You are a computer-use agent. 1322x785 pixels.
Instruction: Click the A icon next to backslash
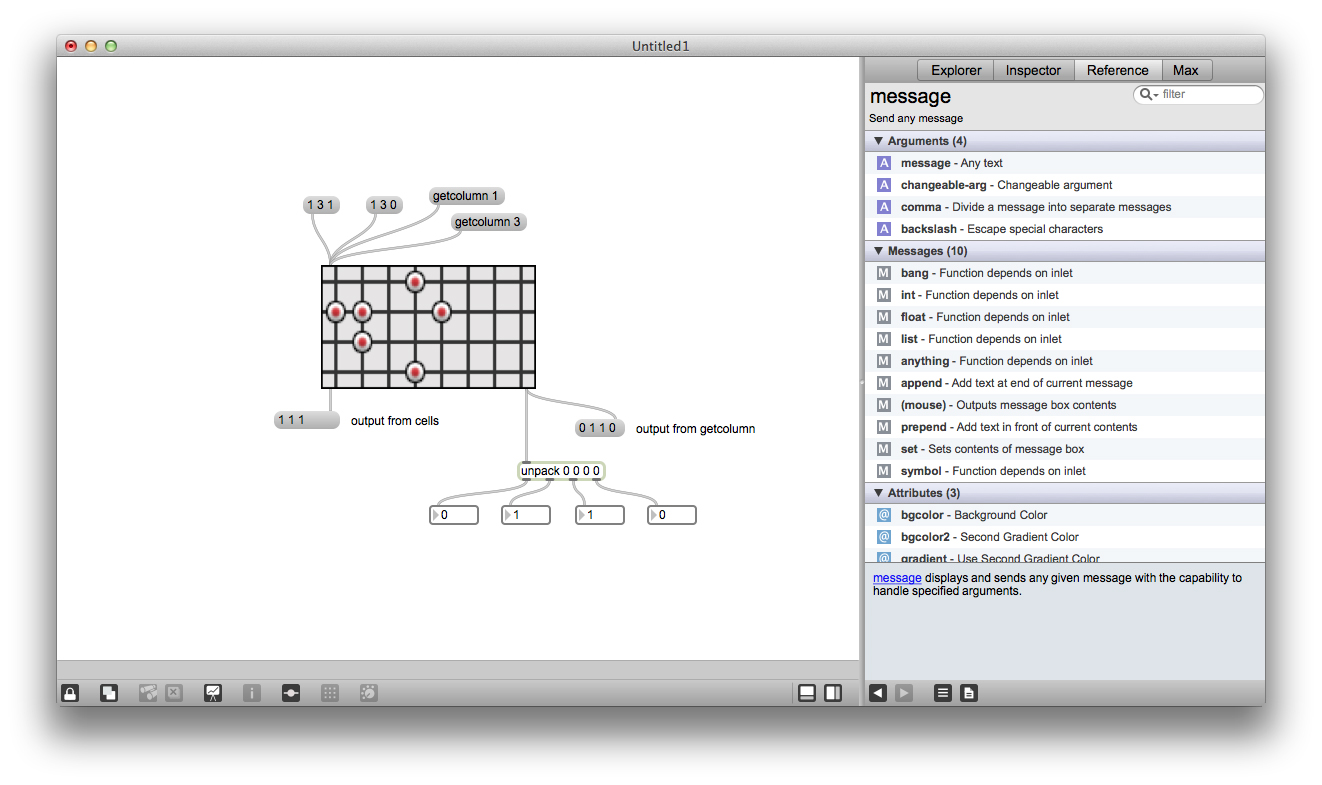pos(884,229)
